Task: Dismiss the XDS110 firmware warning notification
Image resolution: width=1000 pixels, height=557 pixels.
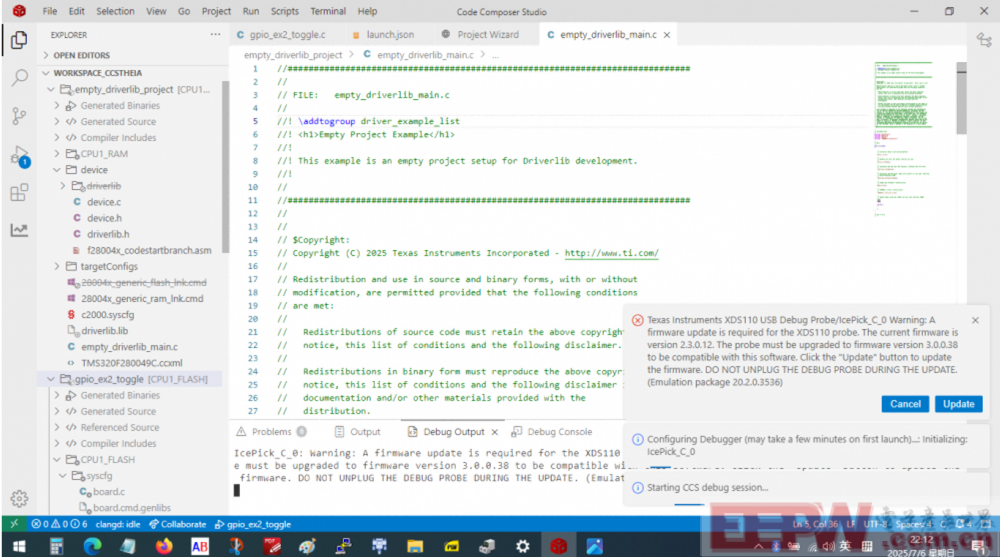Action: pyautogui.click(x=975, y=320)
